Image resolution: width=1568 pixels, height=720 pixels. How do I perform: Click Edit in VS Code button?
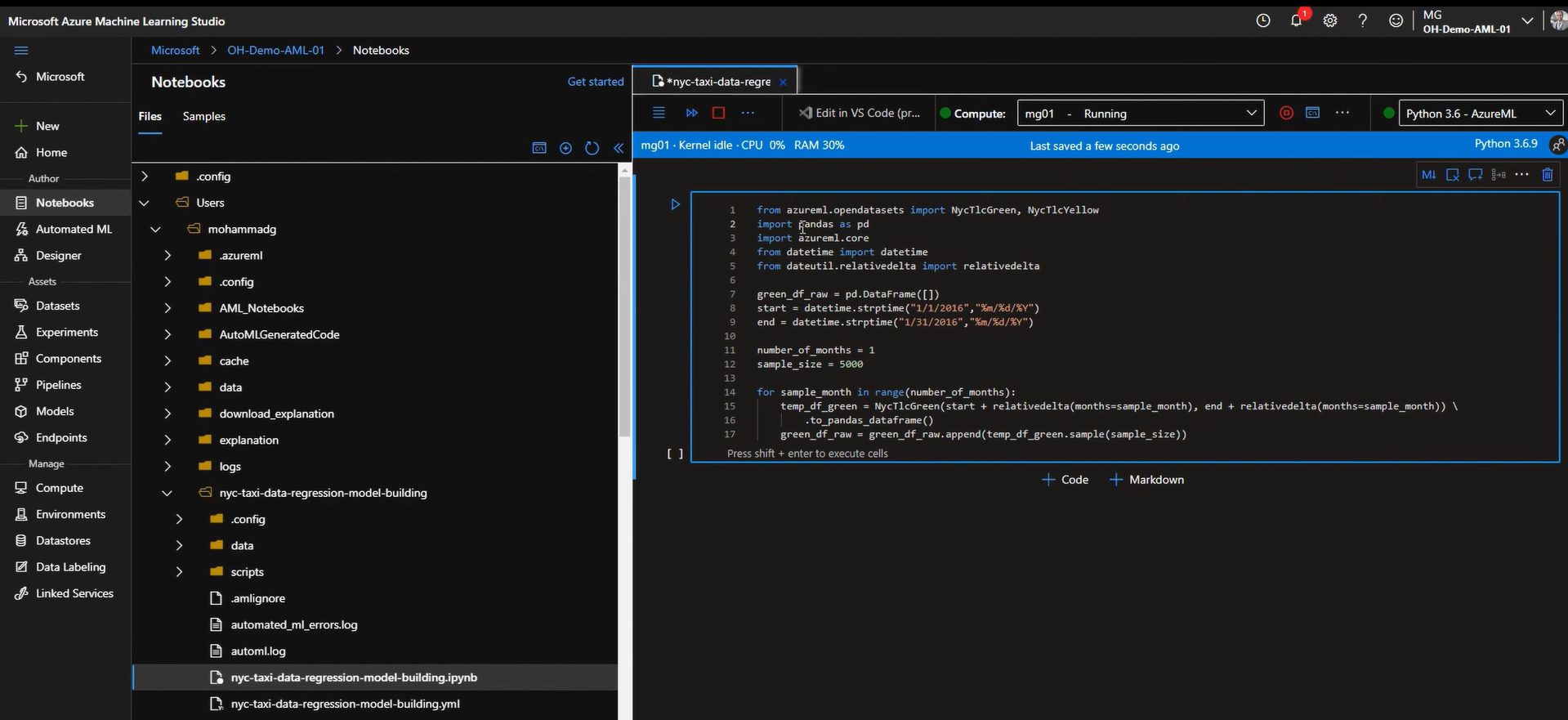[x=859, y=113]
